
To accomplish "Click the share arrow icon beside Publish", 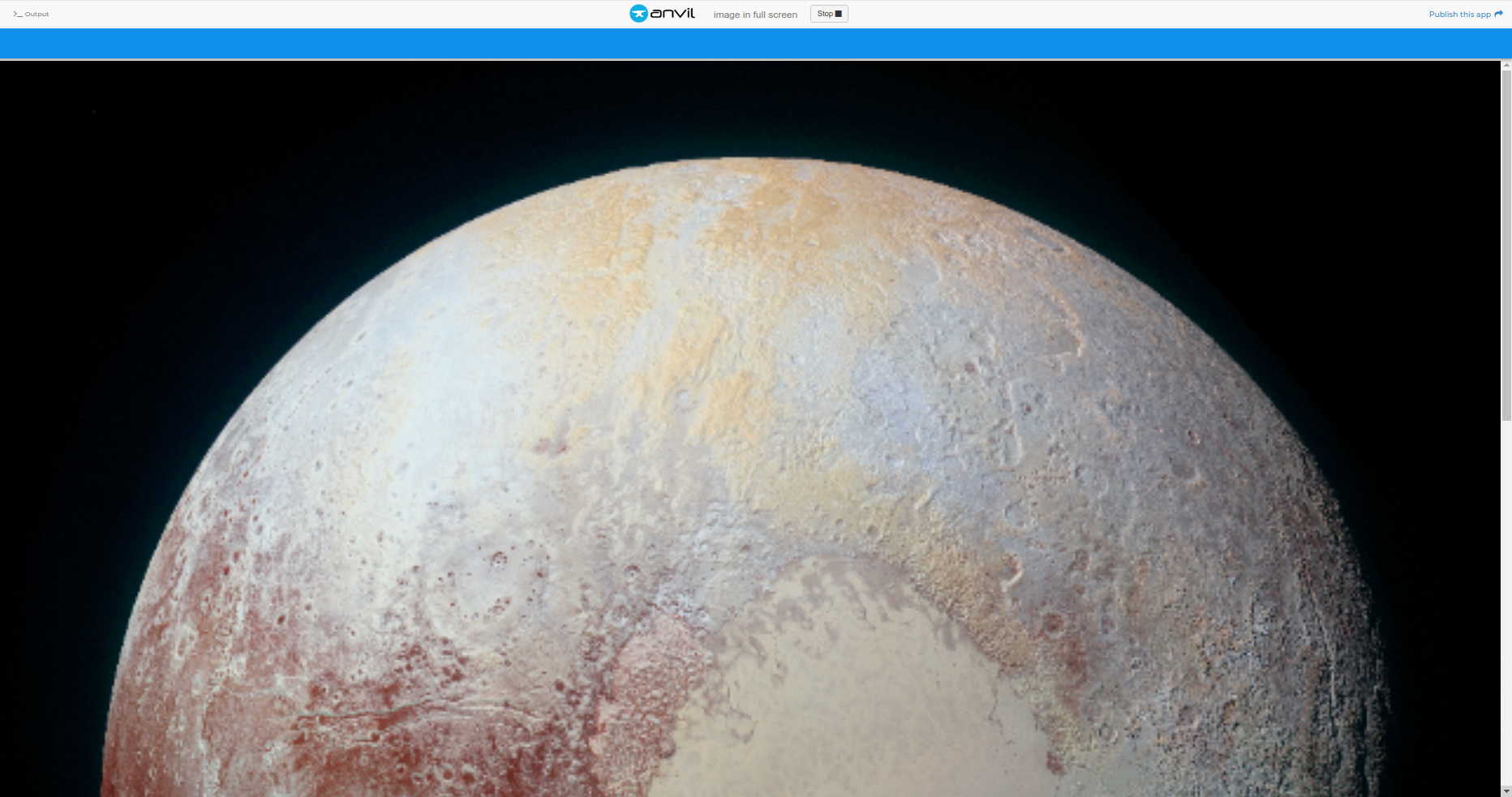I will (x=1498, y=14).
